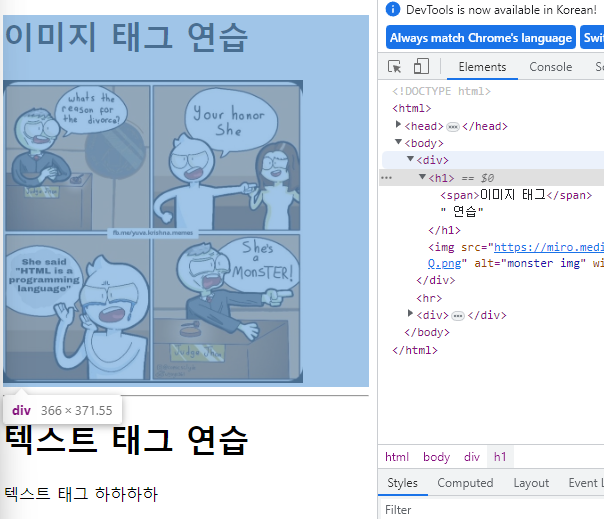This screenshot has height=519, width=604.
Task: Collapse the h1 element node
Action: (423, 176)
